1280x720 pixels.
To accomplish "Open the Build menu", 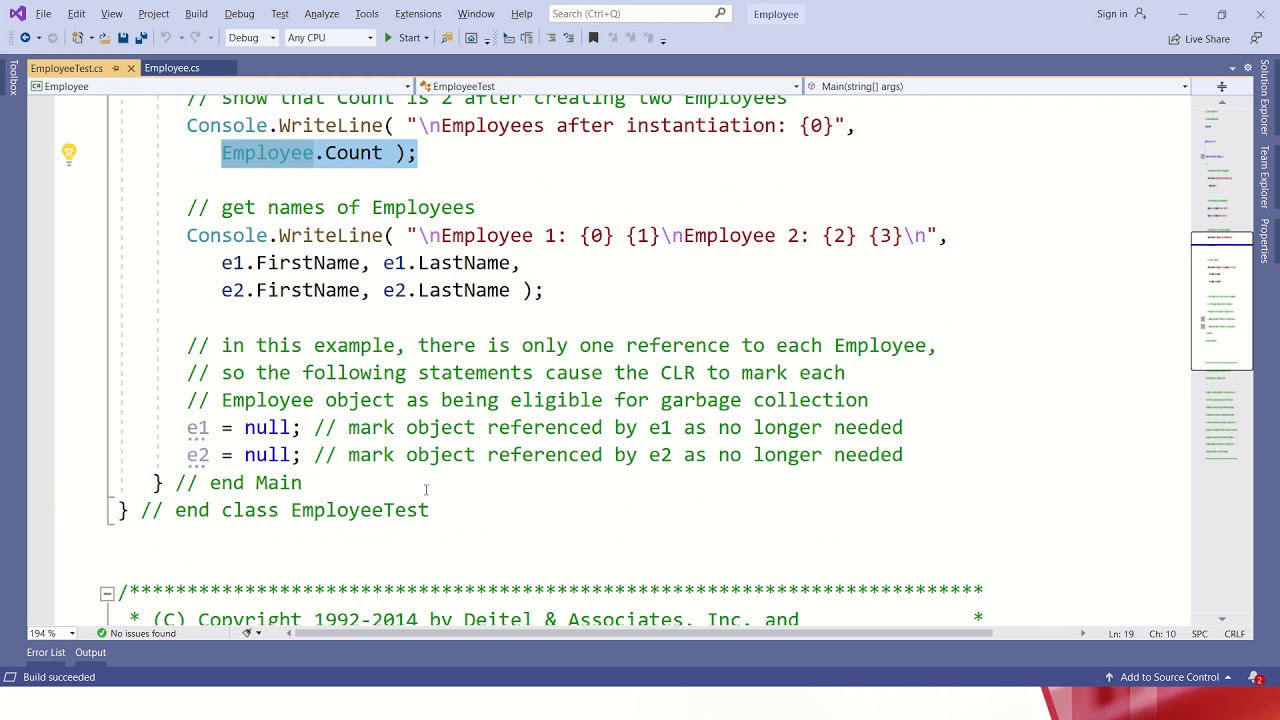I will tap(196, 14).
